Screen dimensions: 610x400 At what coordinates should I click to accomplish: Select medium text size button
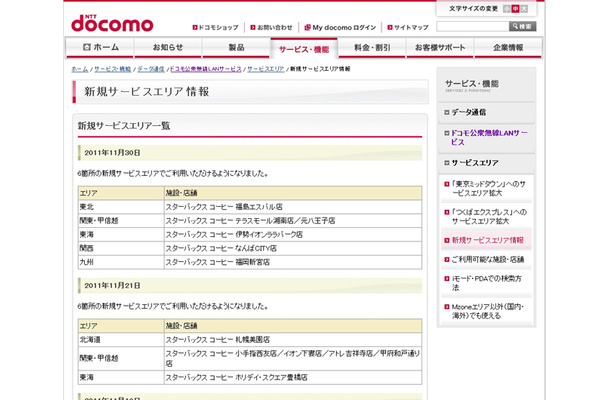tap(515, 9)
